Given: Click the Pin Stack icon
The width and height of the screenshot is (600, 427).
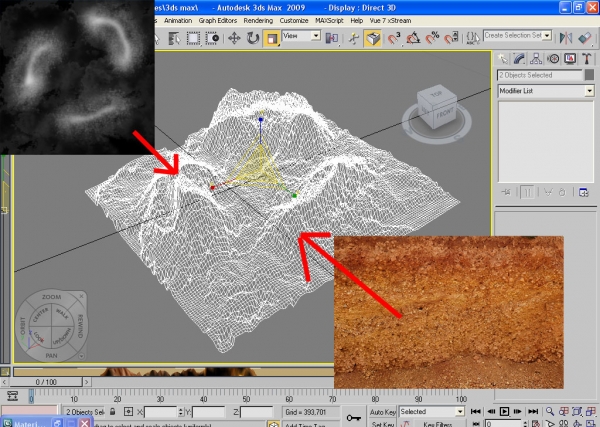Looking at the screenshot, I should pos(506,192).
